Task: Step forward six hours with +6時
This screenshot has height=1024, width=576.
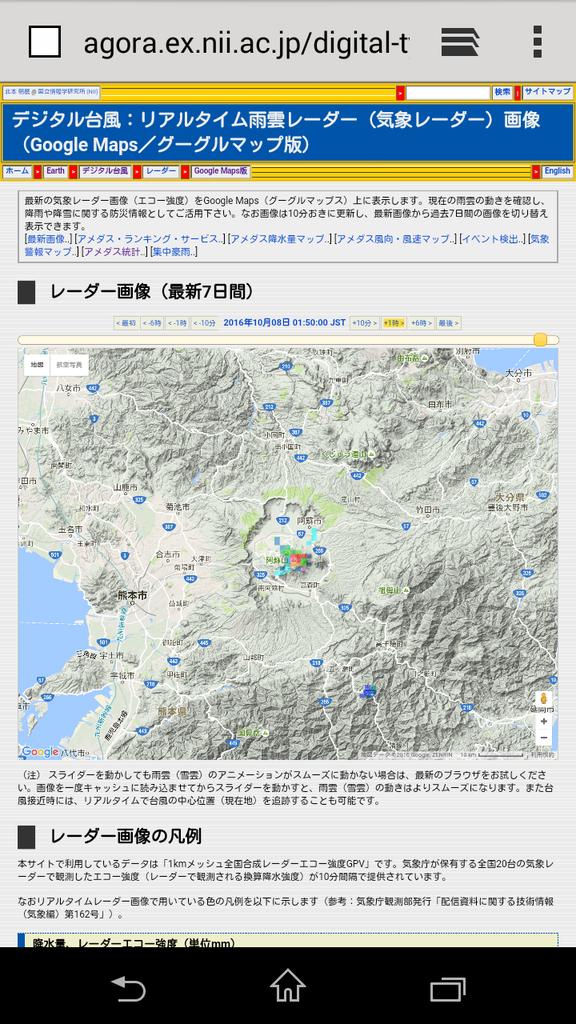Action: pos(422,323)
